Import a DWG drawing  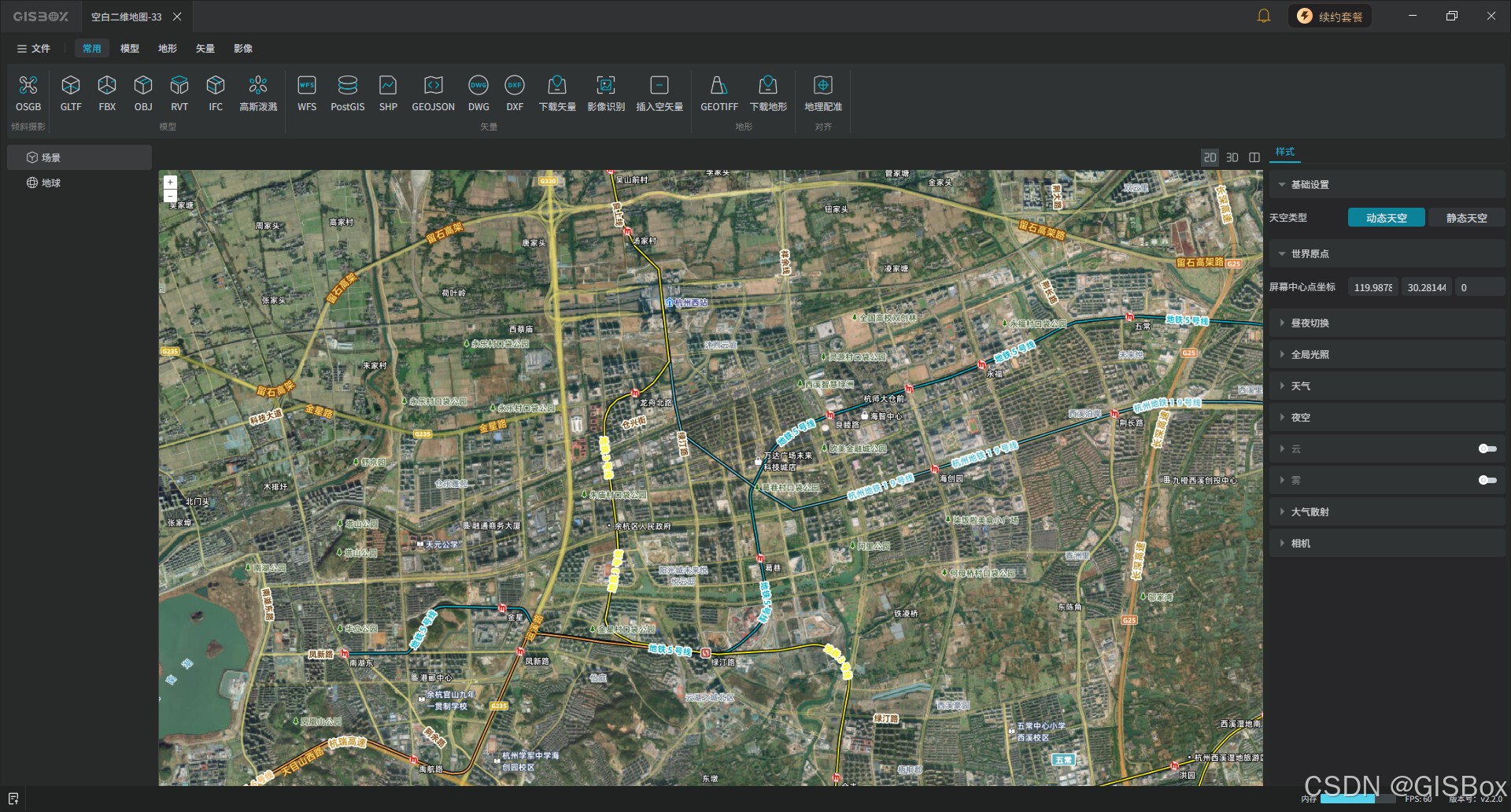click(x=478, y=93)
